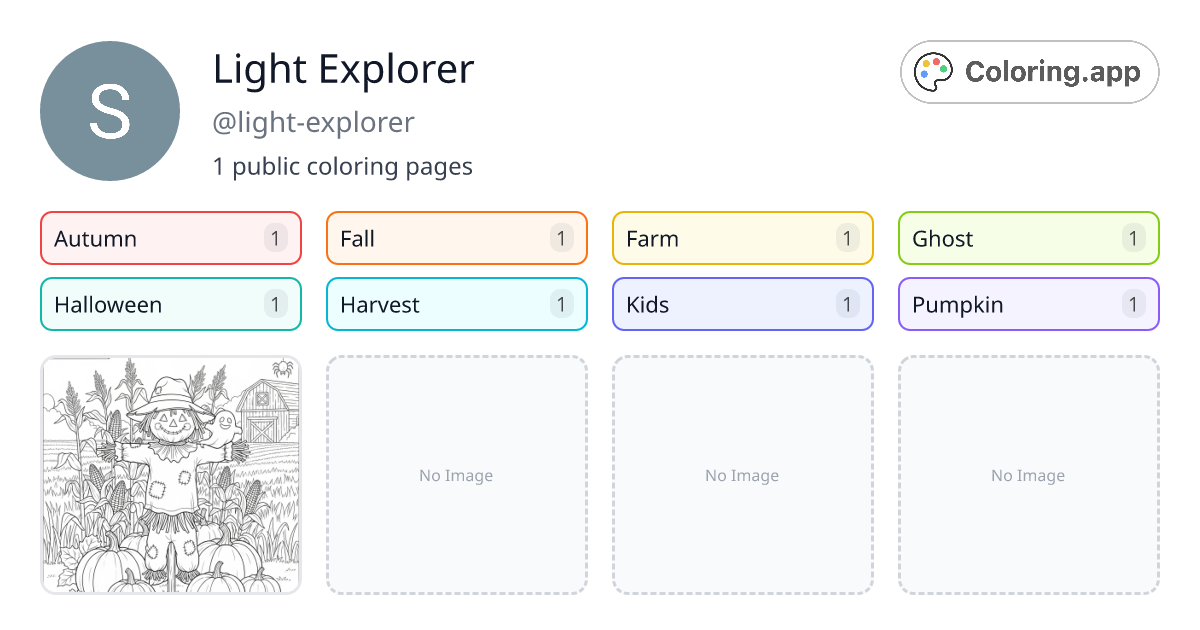The height and width of the screenshot is (630, 1200).
Task: Click the Coloring.app palette icon
Action: (933, 71)
